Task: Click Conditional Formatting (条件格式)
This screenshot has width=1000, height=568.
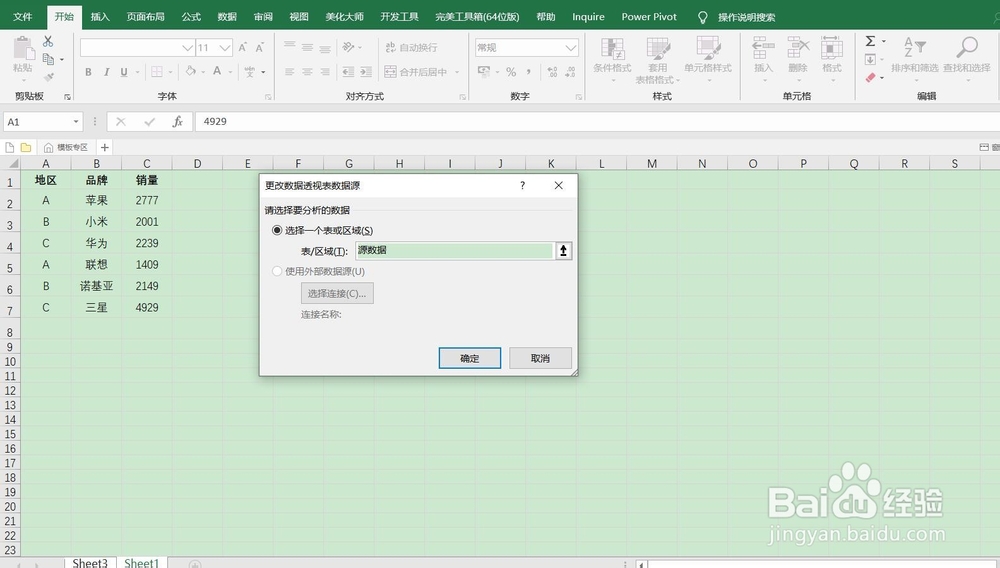Action: tap(612, 55)
